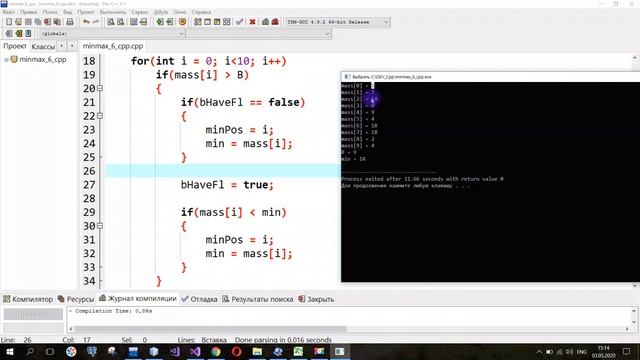Select the minmax_6_cpp.cpp editor tab
The height and width of the screenshot is (360, 640).
tap(113, 46)
